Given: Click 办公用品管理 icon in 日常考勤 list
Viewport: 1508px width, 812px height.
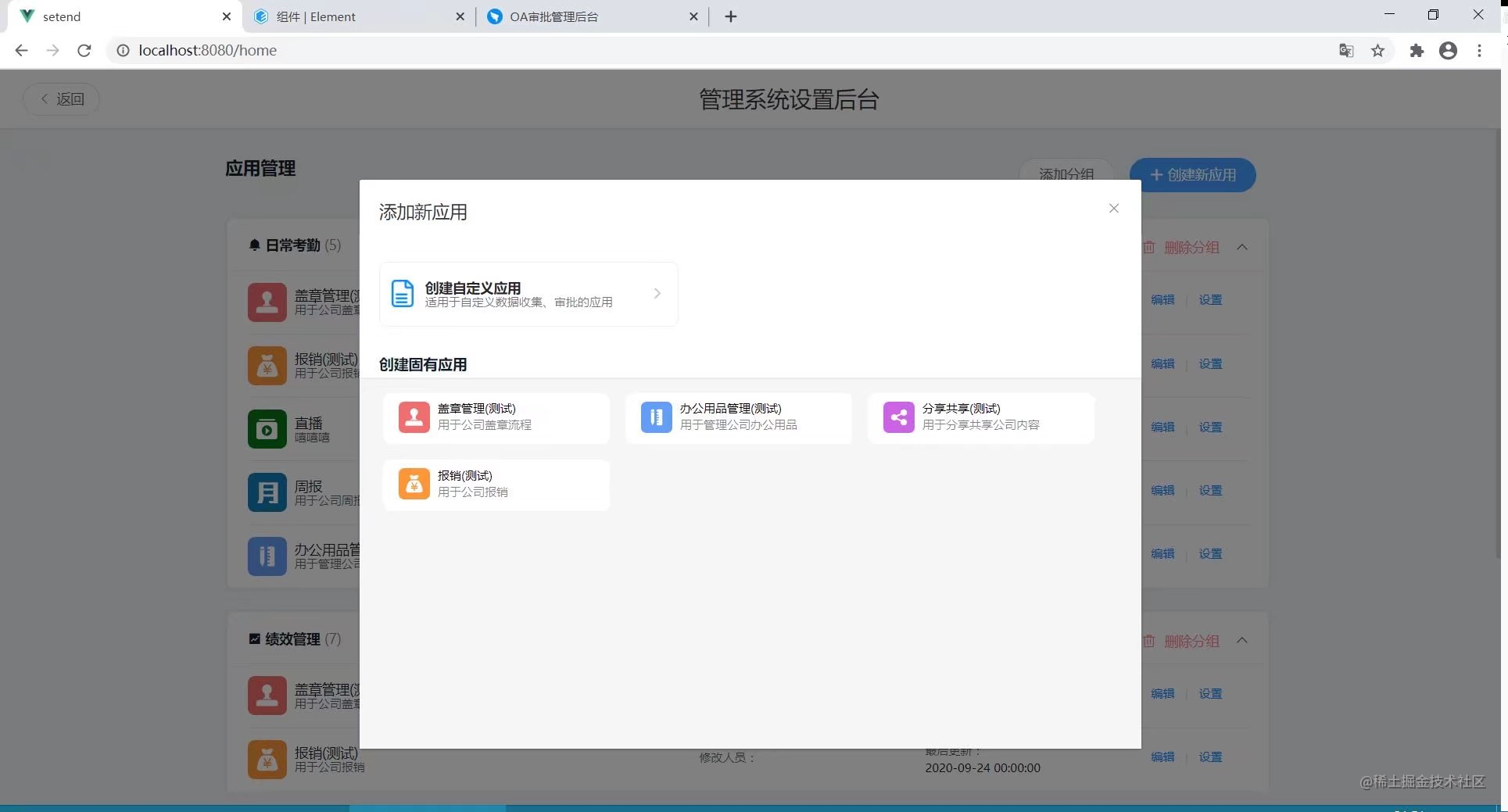Looking at the screenshot, I should 267,556.
